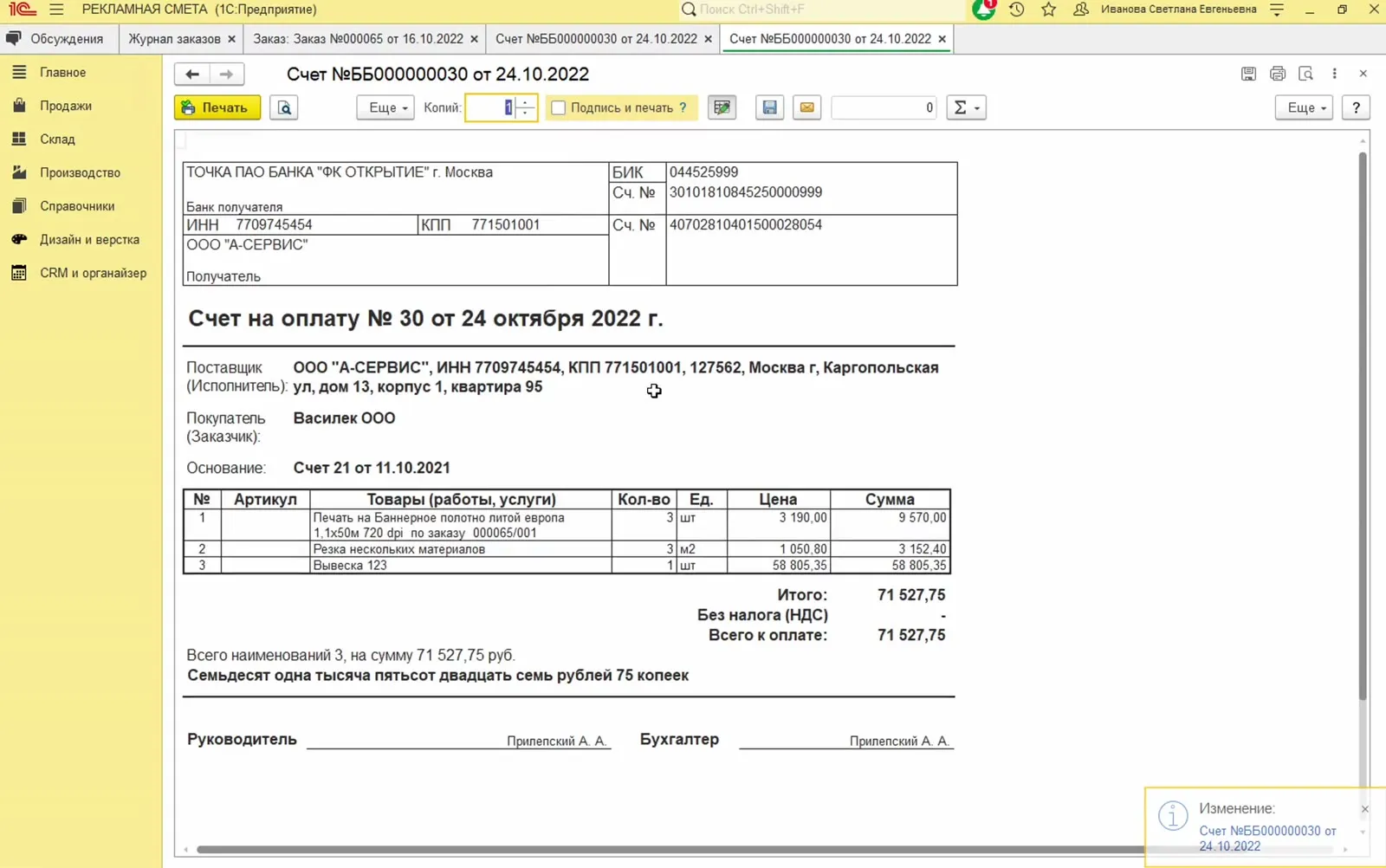1386x868 pixels.
Task: Switch to Заказ №000065 tab
Action: (x=358, y=39)
